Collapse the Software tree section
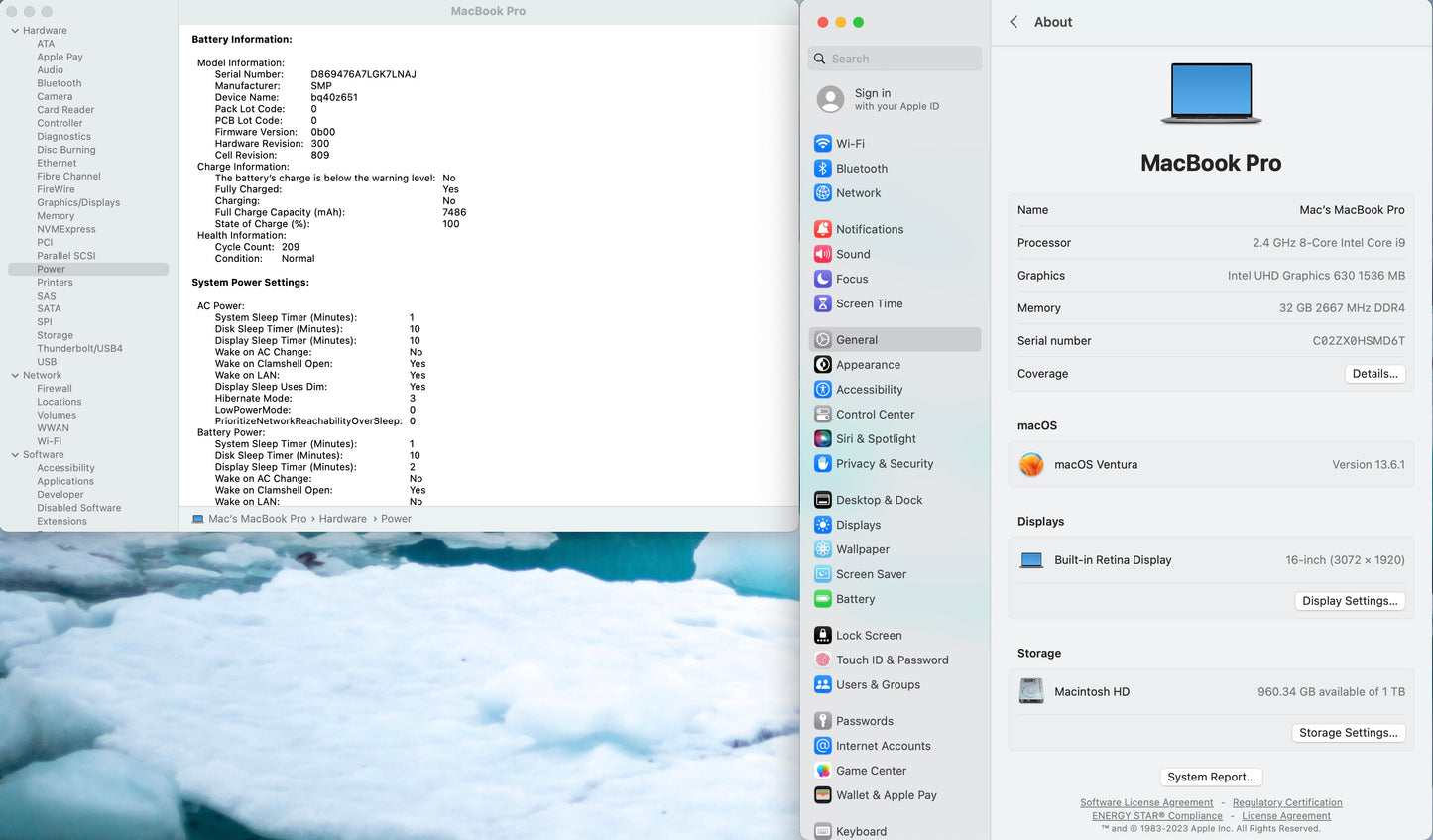 click(15, 455)
